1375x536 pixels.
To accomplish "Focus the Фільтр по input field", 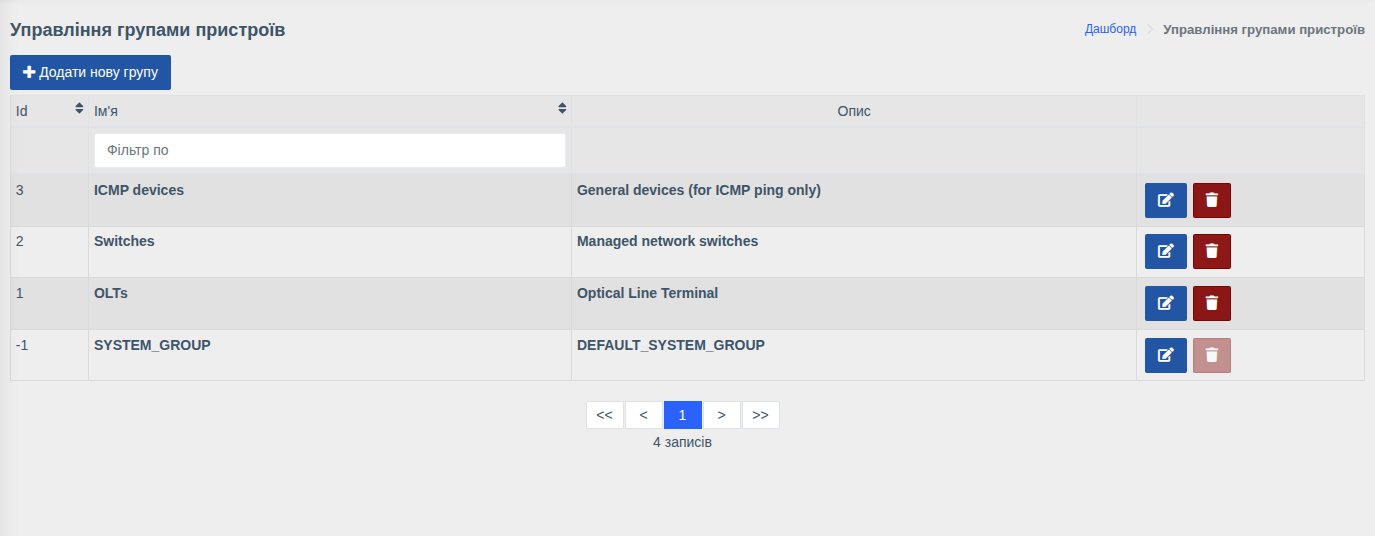I will click(330, 150).
